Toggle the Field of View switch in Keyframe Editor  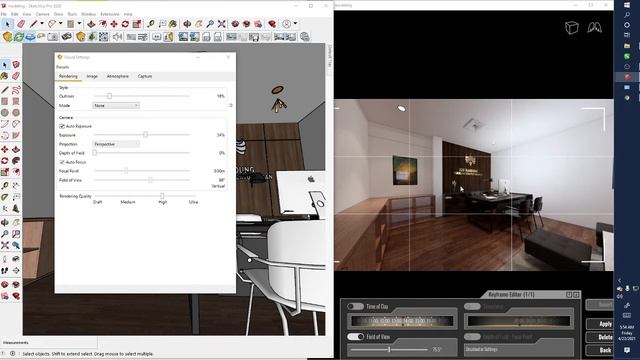pyautogui.click(x=355, y=337)
